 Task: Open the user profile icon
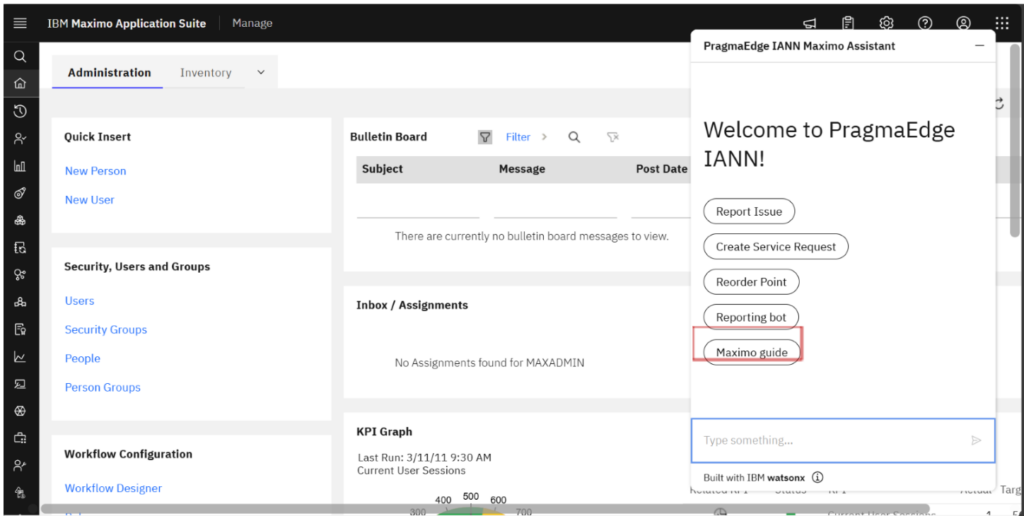tap(963, 23)
